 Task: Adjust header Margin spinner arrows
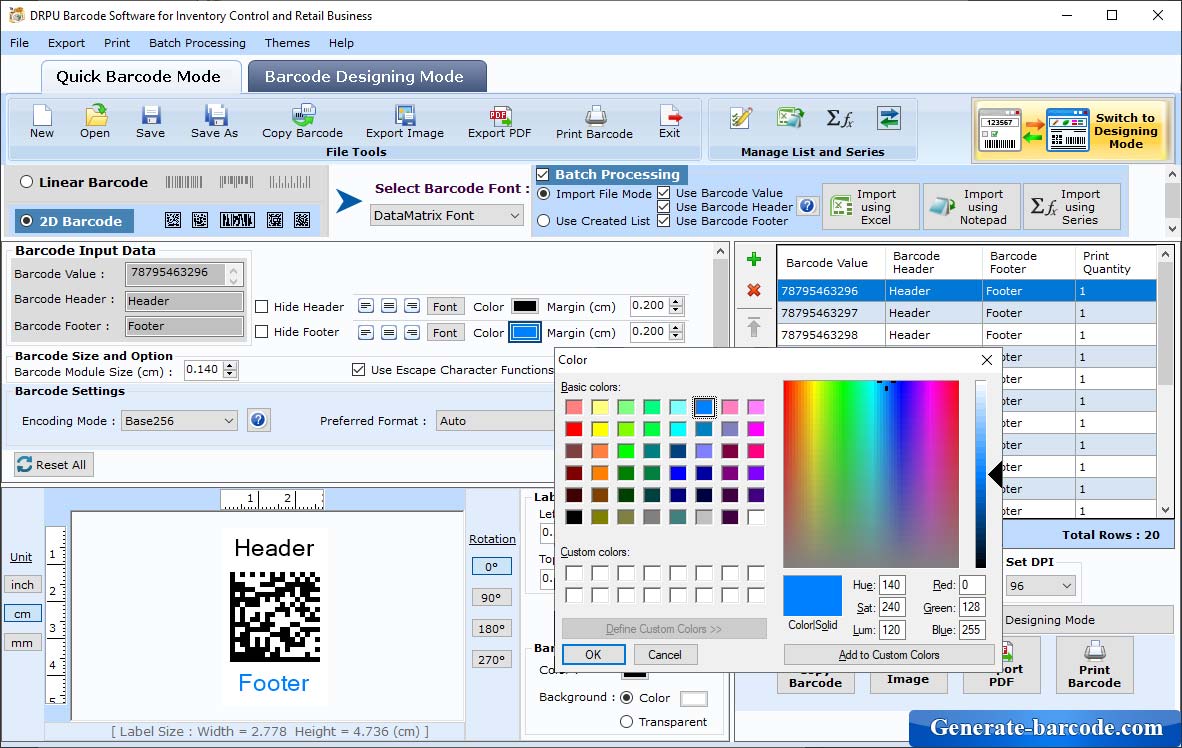pyautogui.click(x=676, y=305)
